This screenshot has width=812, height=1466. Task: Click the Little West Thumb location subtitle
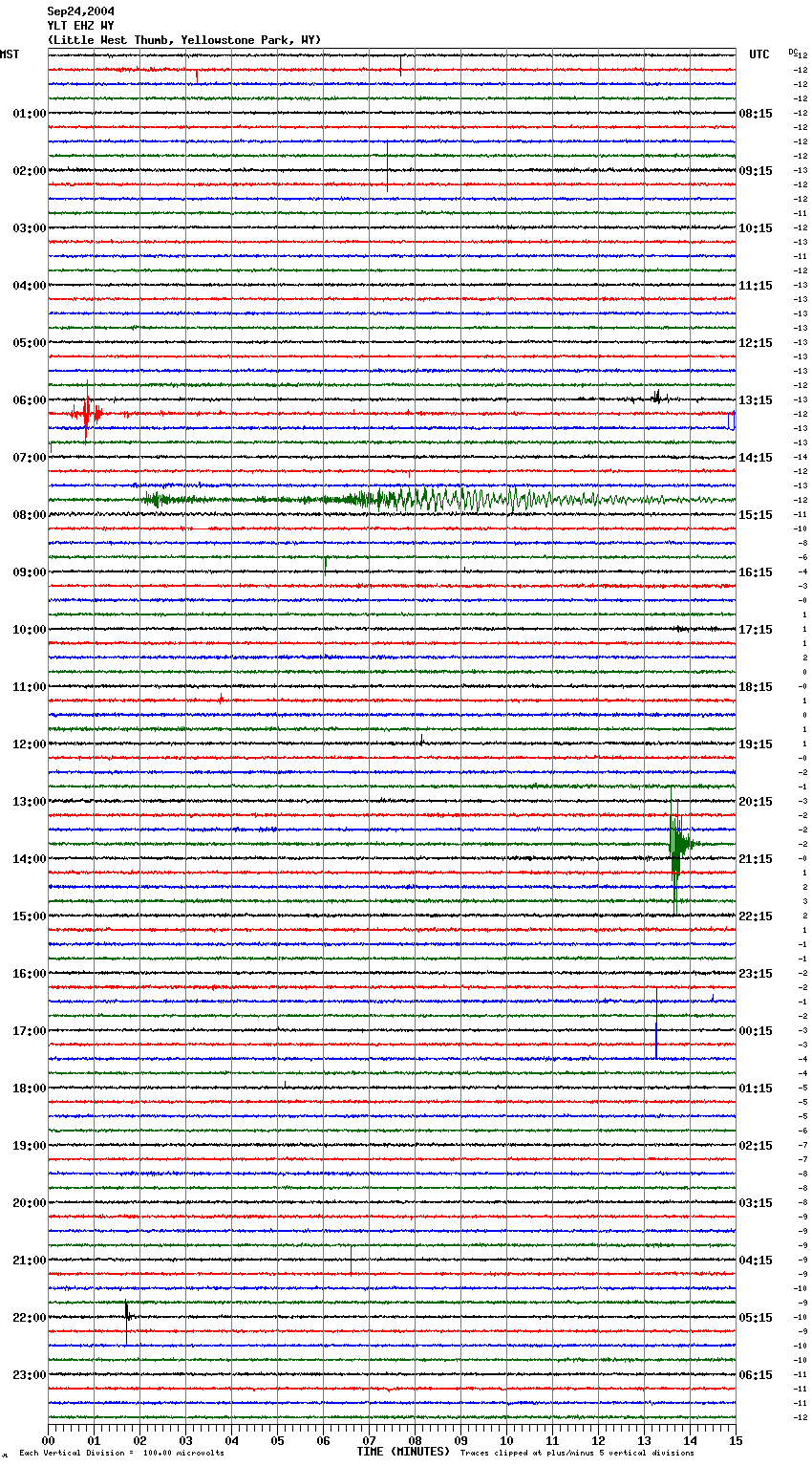pos(184,40)
